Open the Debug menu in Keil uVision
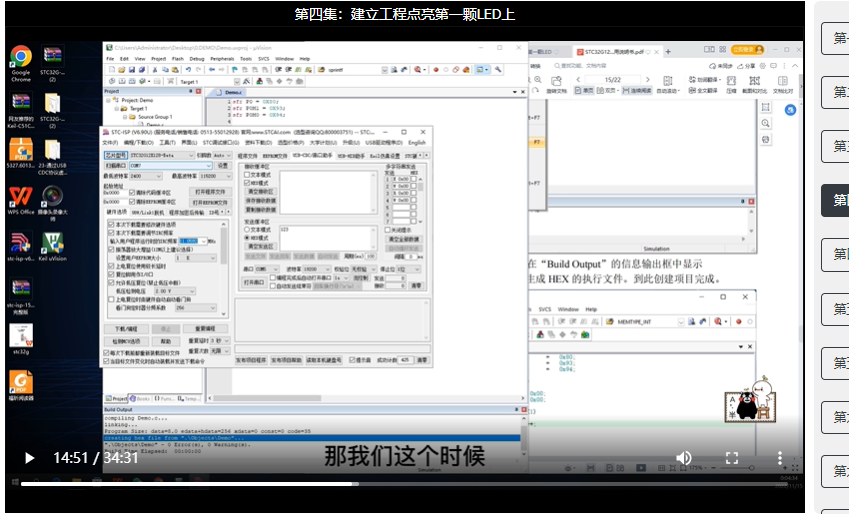Image resolution: width=849 pixels, height=524 pixels. tap(197, 58)
